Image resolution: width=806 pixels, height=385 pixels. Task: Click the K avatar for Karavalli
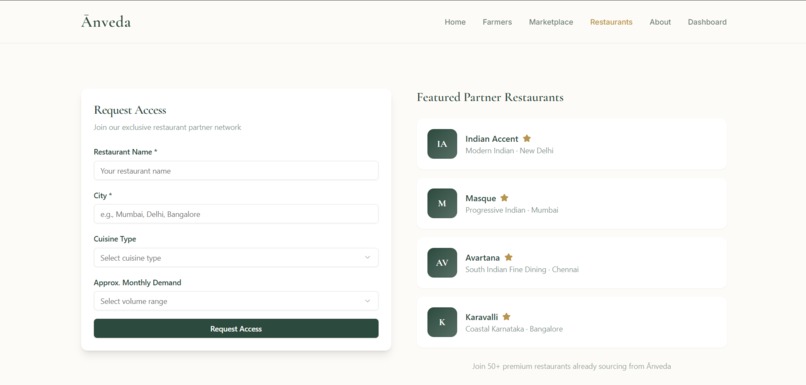442,322
